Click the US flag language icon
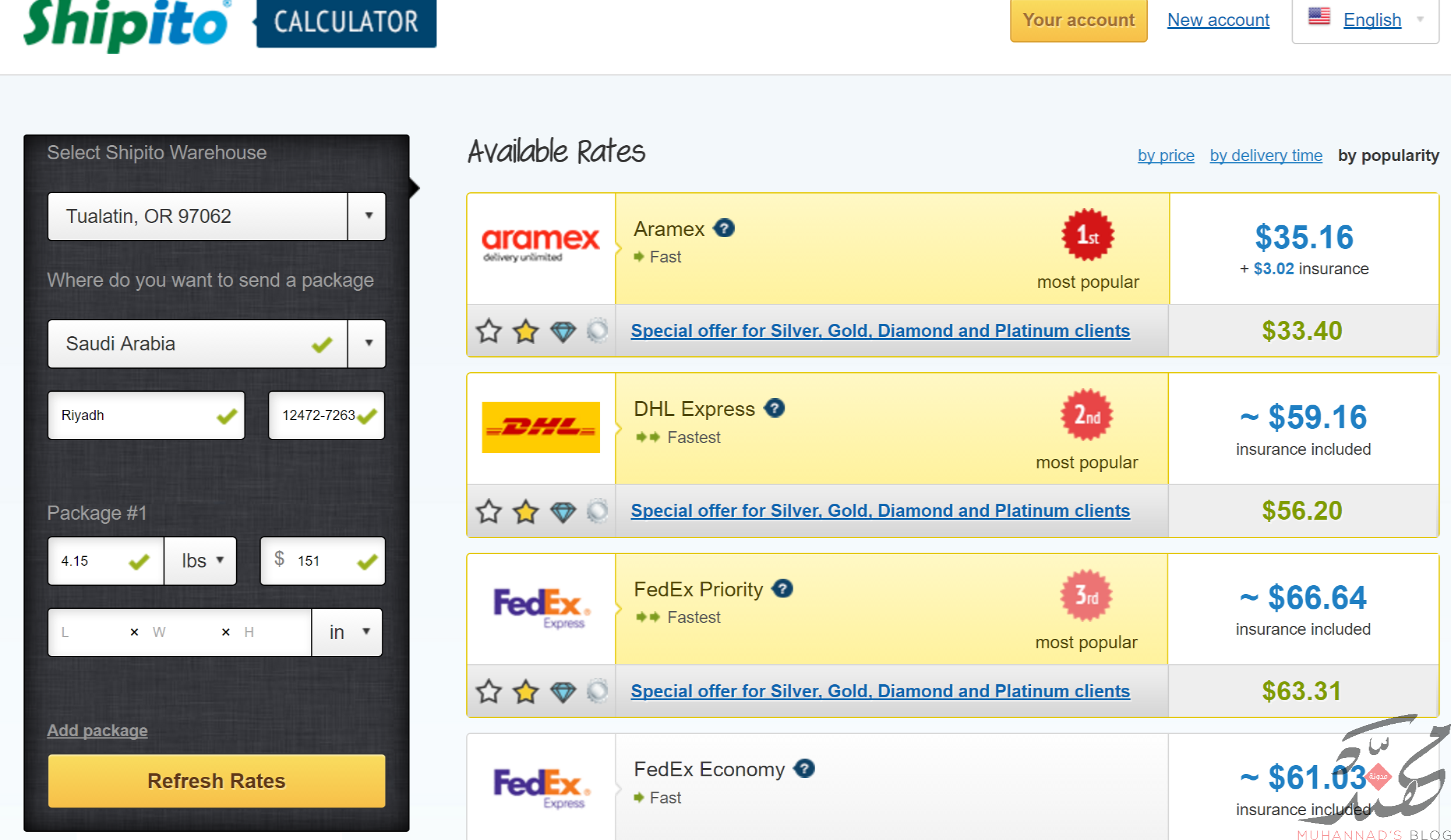Image resolution: width=1451 pixels, height=840 pixels. (1319, 17)
